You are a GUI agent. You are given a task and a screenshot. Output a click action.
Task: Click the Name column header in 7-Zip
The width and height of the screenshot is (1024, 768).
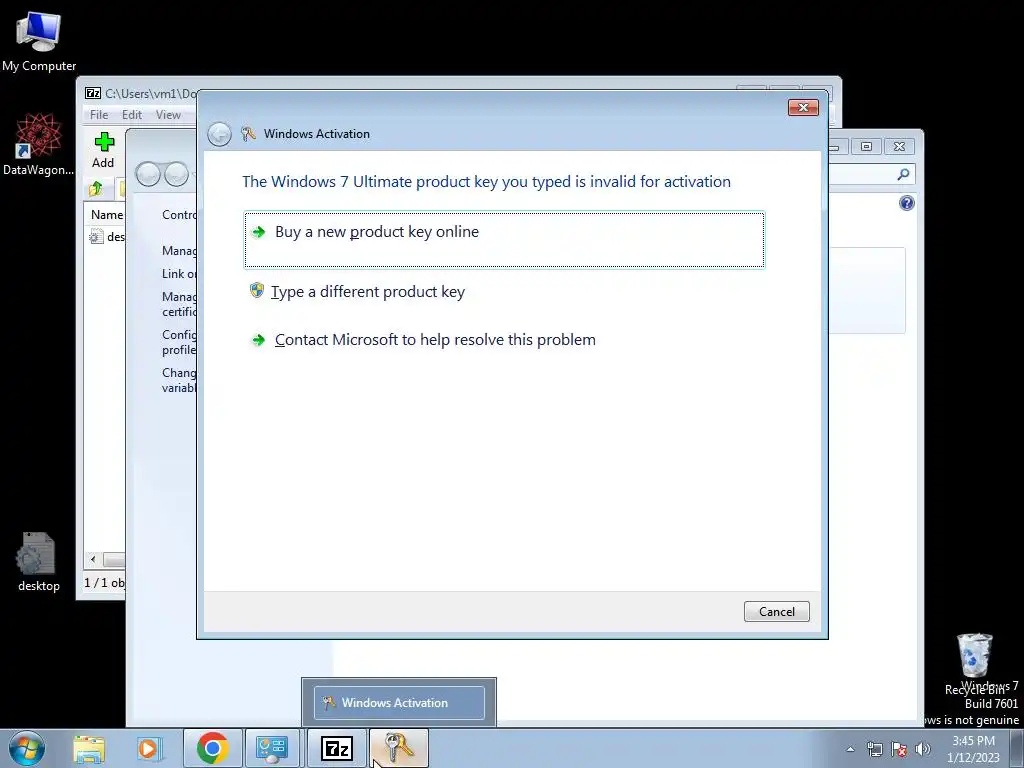[106, 215]
